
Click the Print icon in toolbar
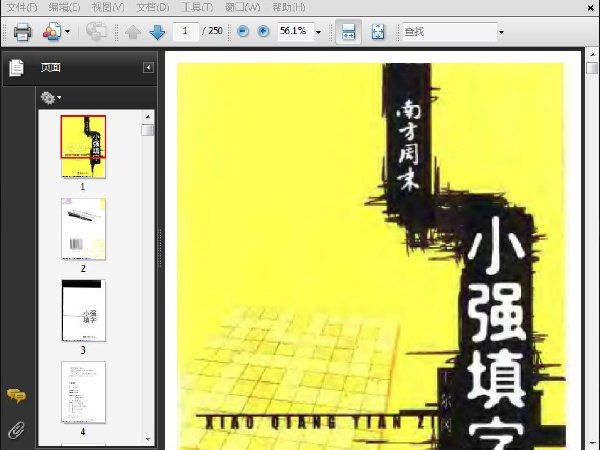(22, 32)
